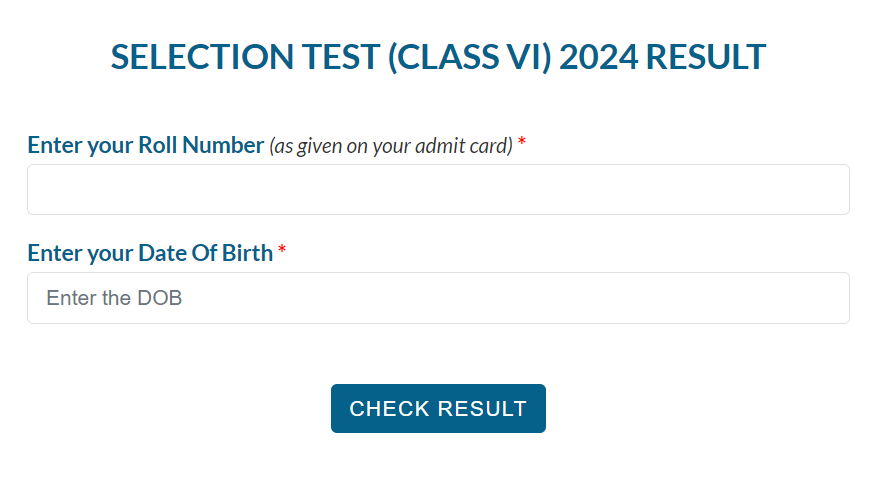Image resolution: width=873 pixels, height=480 pixels.
Task: Click the 'Enter the DOB' placeholder text
Action: click(x=114, y=298)
